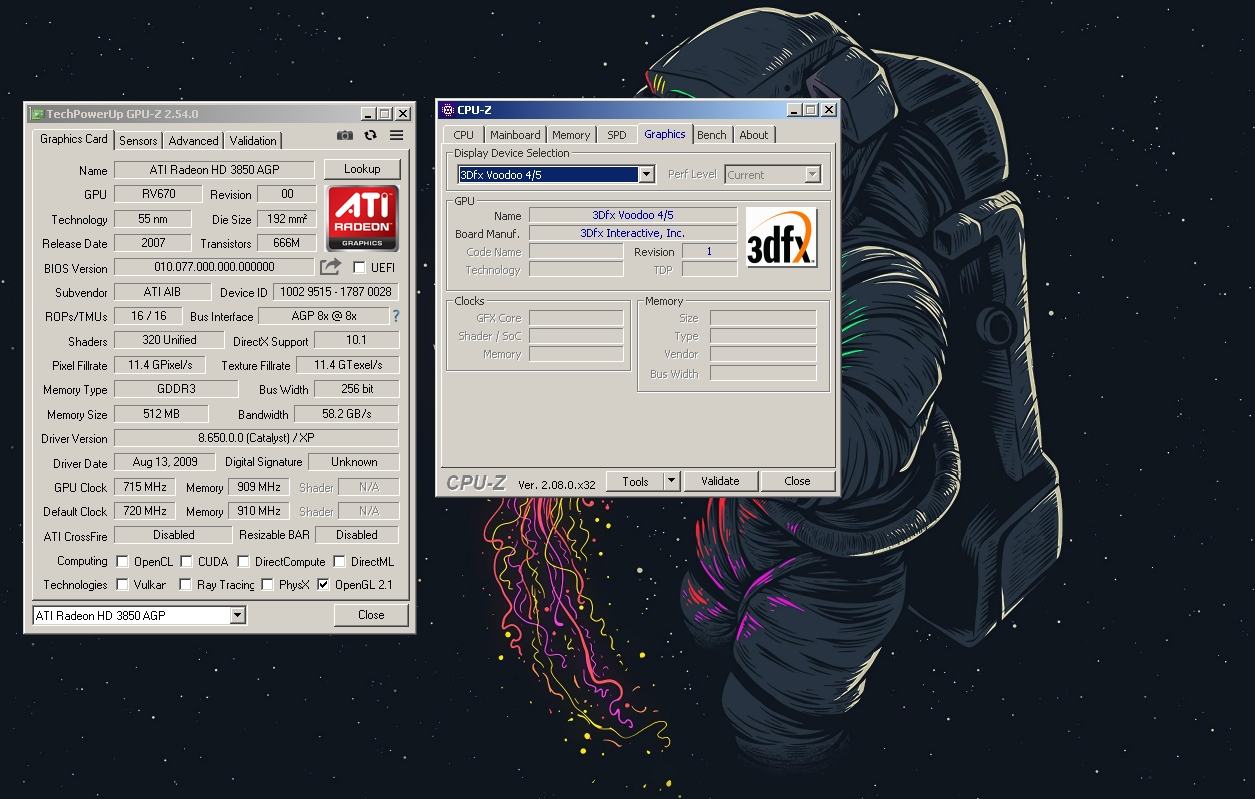Uncheck the OpenGL 2.1 checkbox
This screenshot has width=1255, height=799.
(x=323, y=585)
